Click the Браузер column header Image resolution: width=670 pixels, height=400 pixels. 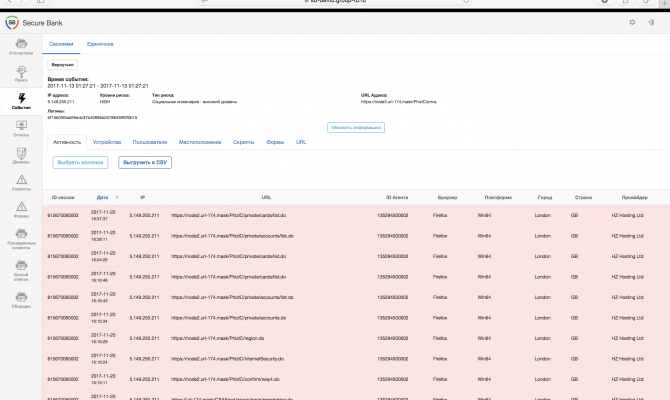(x=447, y=197)
